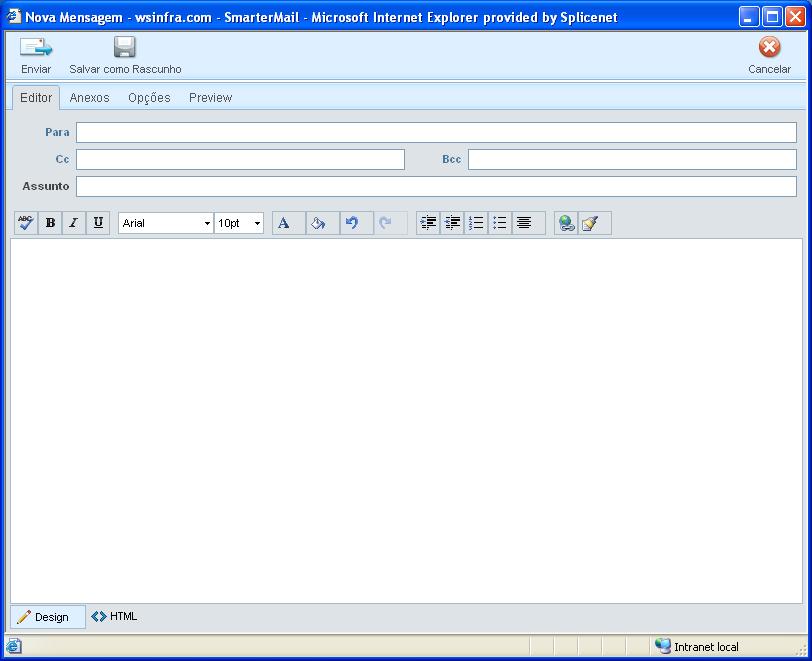Cancel the message with Cancelar
The width and height of the screenshot is (812, 661).
(769, 48)
